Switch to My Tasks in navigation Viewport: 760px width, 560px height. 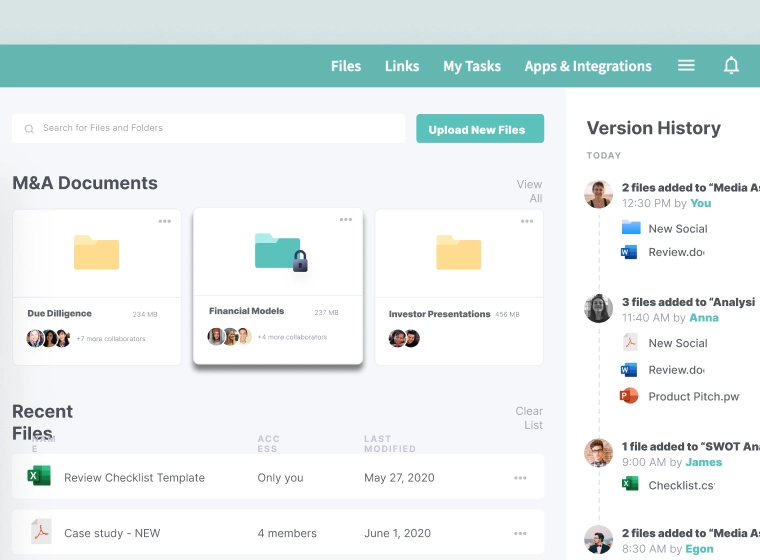coord(472,66)
